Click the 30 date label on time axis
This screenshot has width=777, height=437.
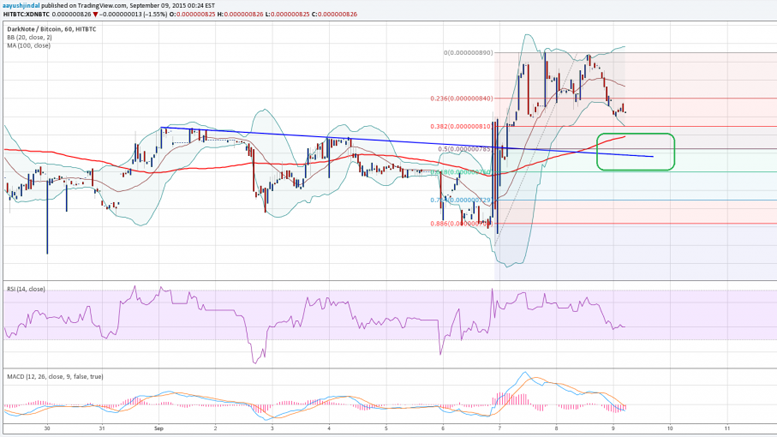pyautogui.click(x=47, y=428)
